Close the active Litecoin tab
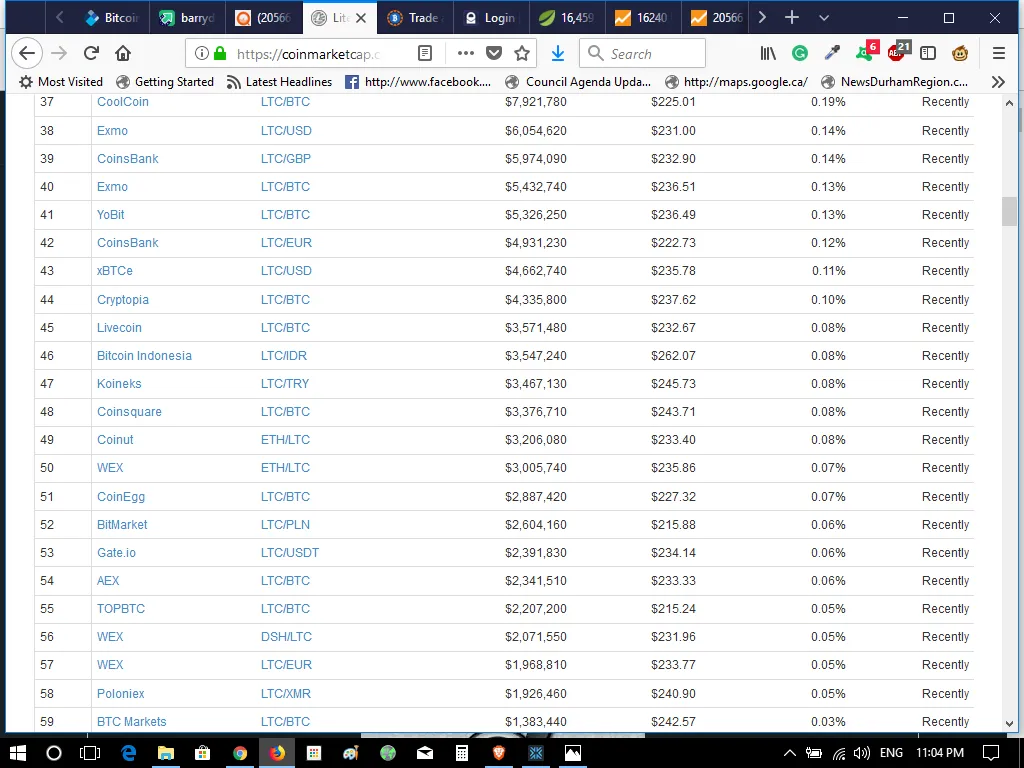The width and height of the screenshot is (1024, 768). (x=361, y=18)
